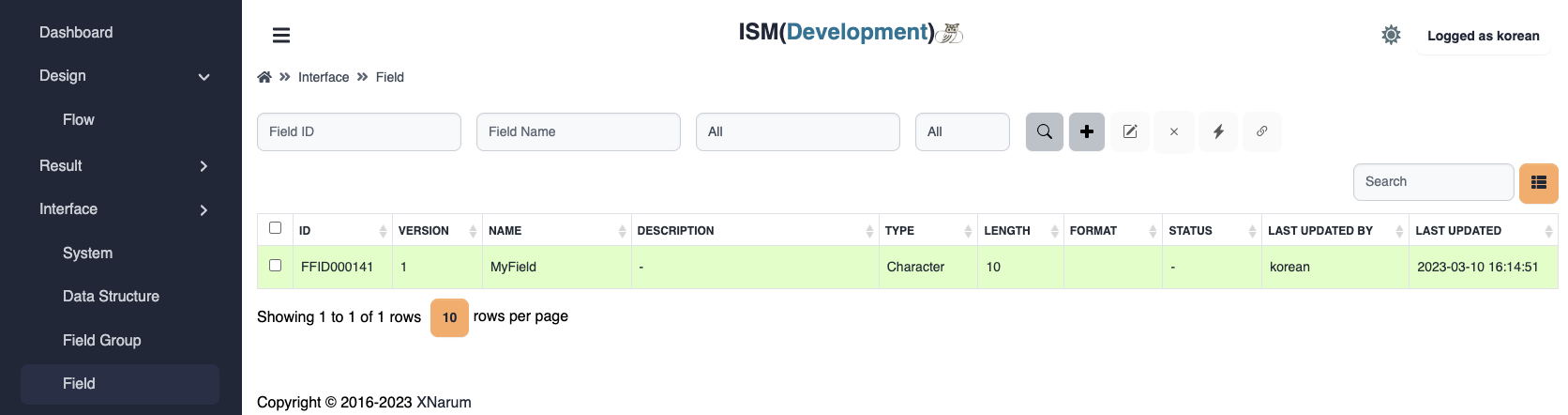Click the lightning bolt action button
This screenshot has width=1568, height=415.
point(1218,131)
